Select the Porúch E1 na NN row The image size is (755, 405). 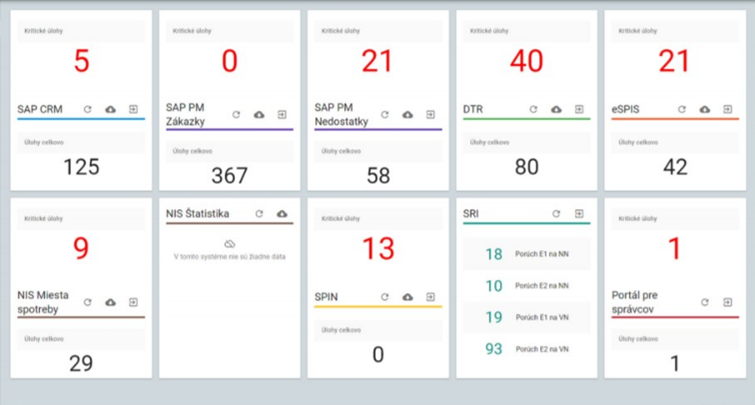click(527, 254)
